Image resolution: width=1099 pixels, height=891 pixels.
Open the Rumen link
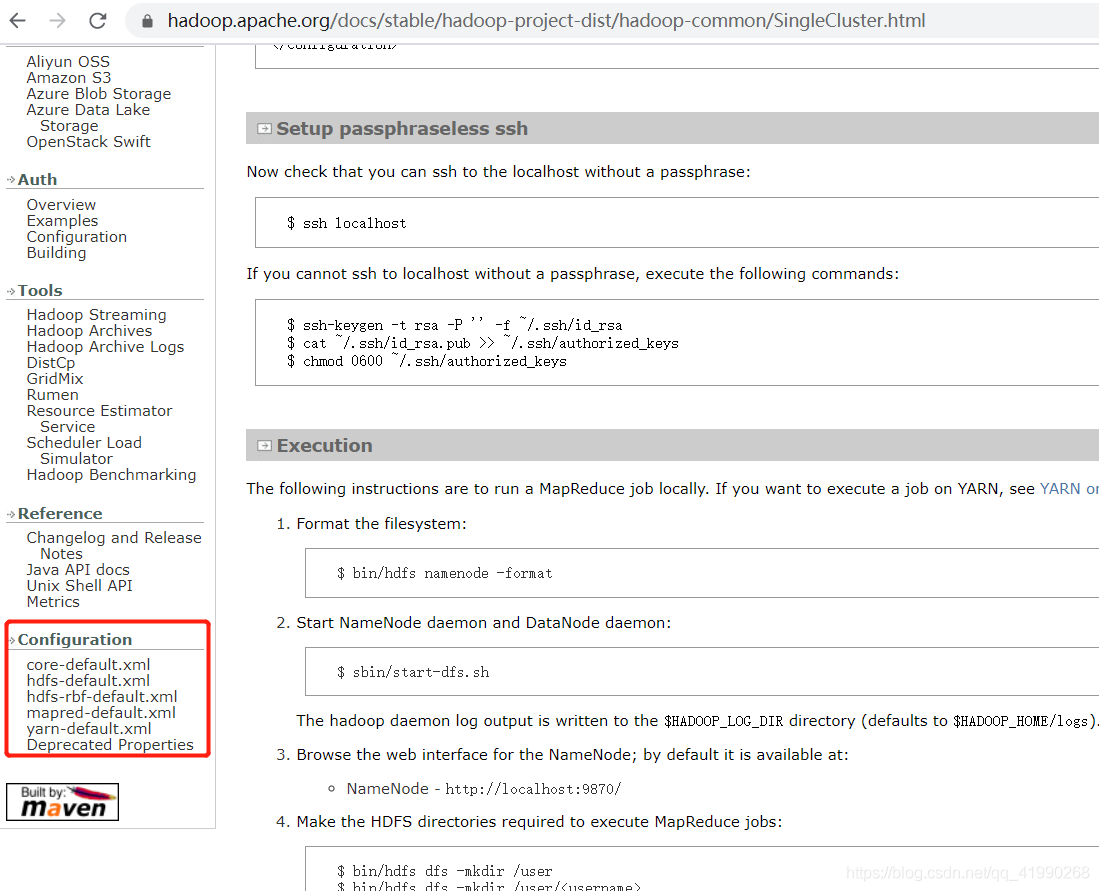[53, 395]
